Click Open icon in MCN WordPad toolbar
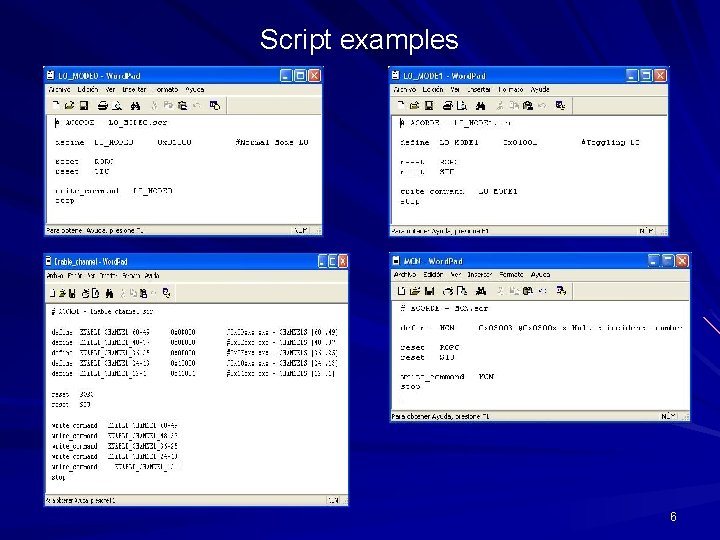720x540 pixels. [x=415, y=291]
